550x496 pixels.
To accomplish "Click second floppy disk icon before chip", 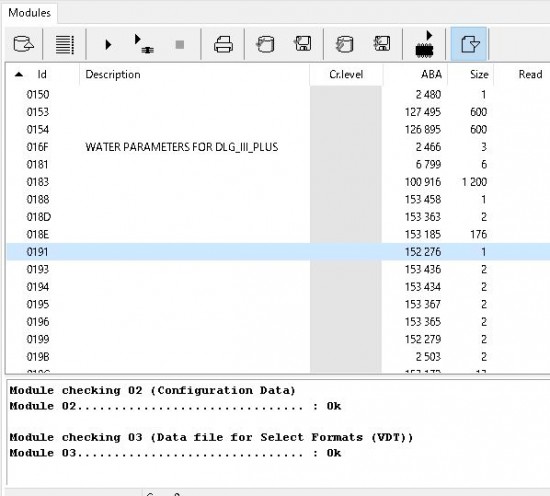I will tap(382, 43).
